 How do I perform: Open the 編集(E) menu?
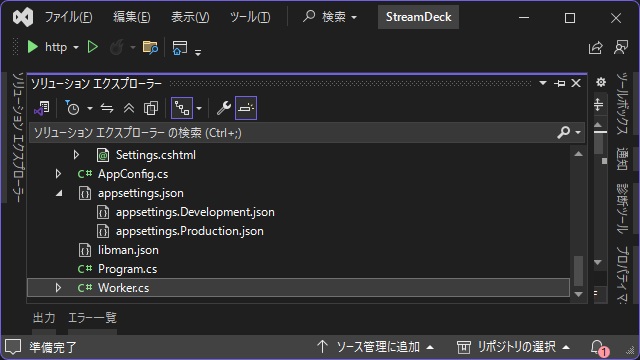coord(131,17)
